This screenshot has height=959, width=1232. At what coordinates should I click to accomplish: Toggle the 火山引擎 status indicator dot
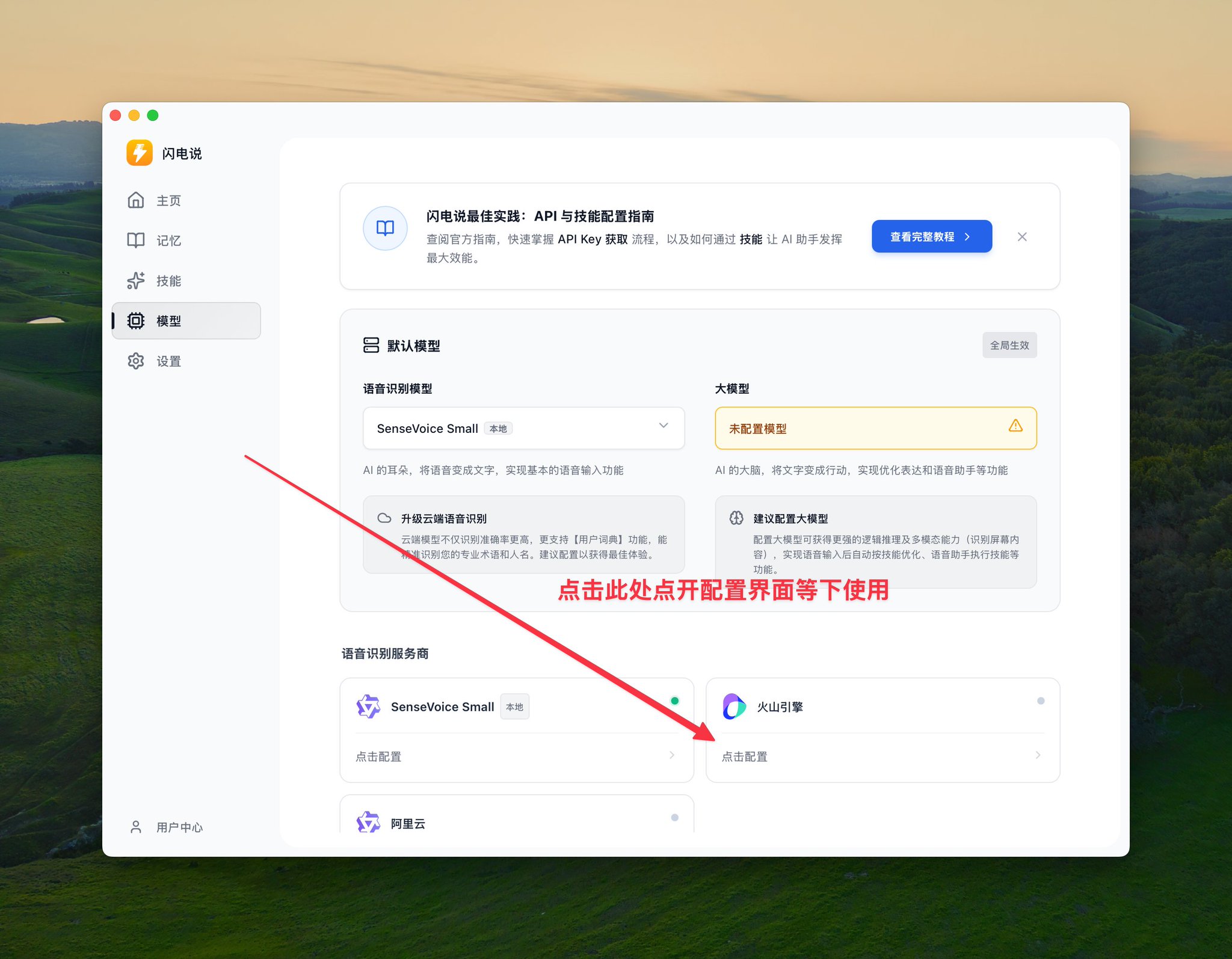click(1041, 700)
